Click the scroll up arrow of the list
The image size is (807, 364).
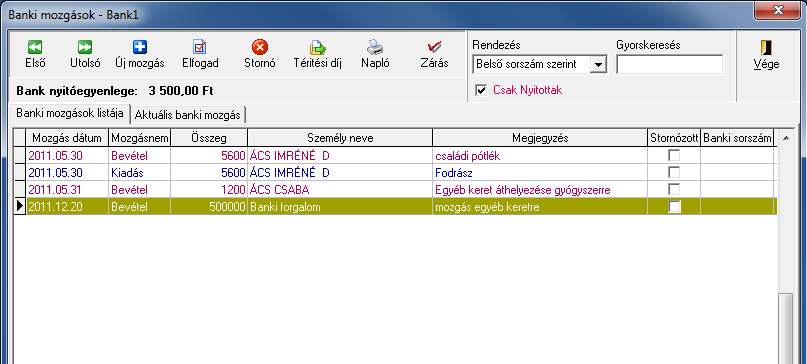(785, 137)
